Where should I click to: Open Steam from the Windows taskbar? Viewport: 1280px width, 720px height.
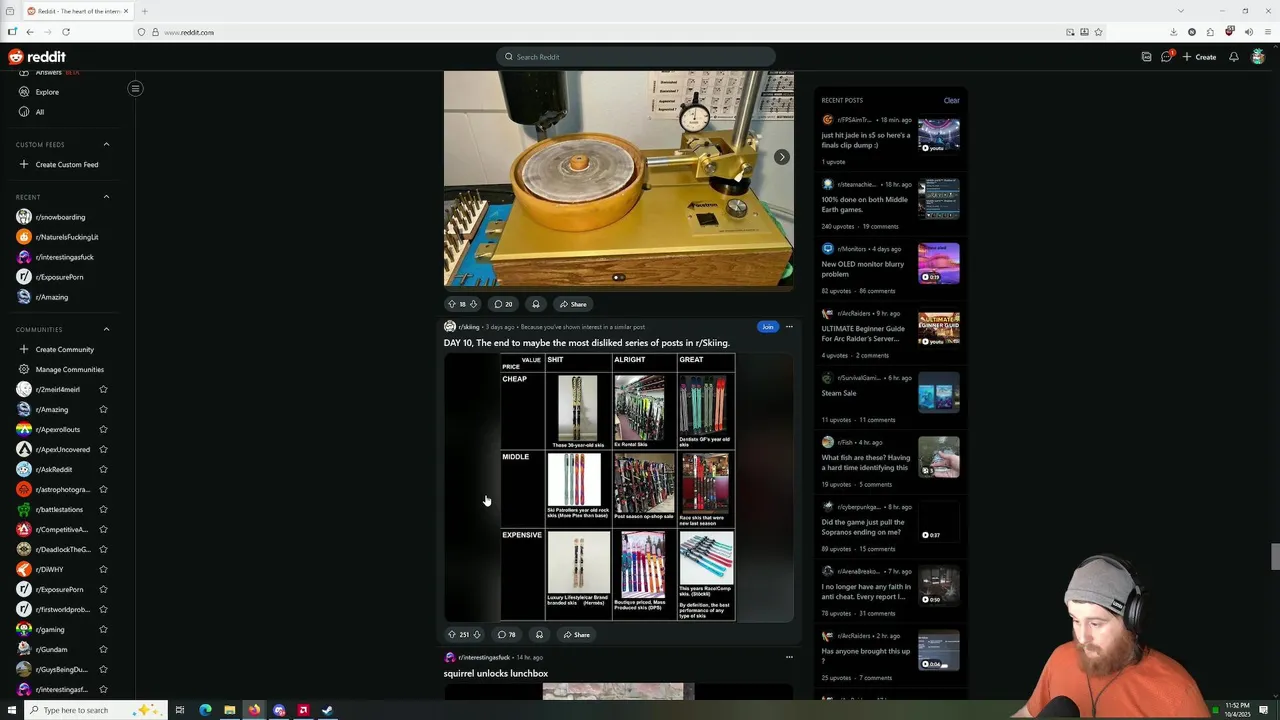click(327, 710)
